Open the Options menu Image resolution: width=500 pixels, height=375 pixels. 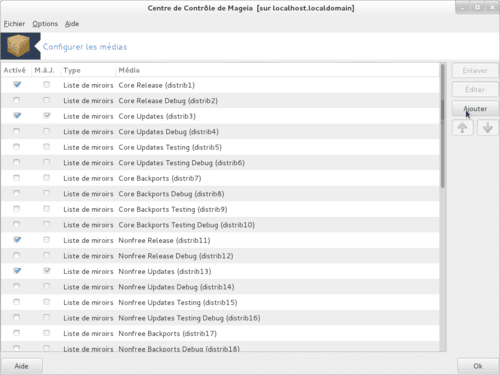pos(45,24)
